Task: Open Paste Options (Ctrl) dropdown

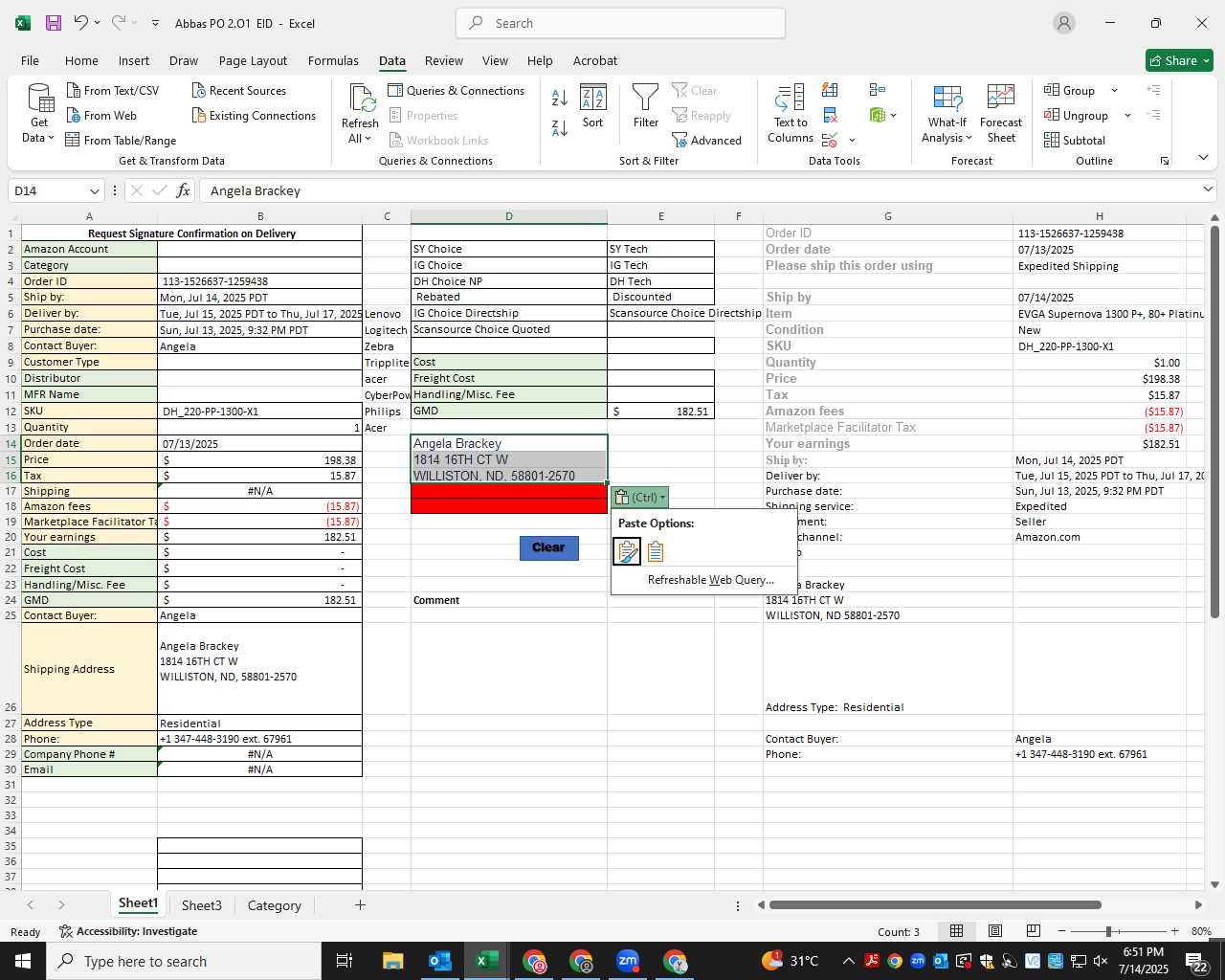Action: click(x=639, y=497)
